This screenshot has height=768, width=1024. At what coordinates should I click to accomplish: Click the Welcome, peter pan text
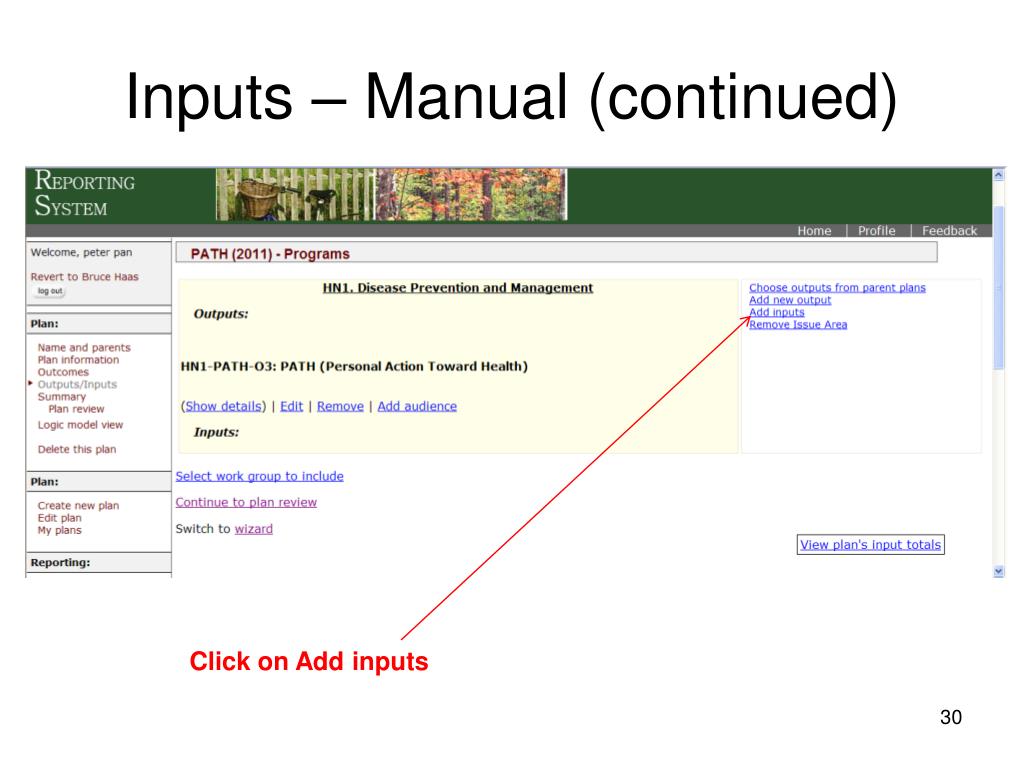81,253
